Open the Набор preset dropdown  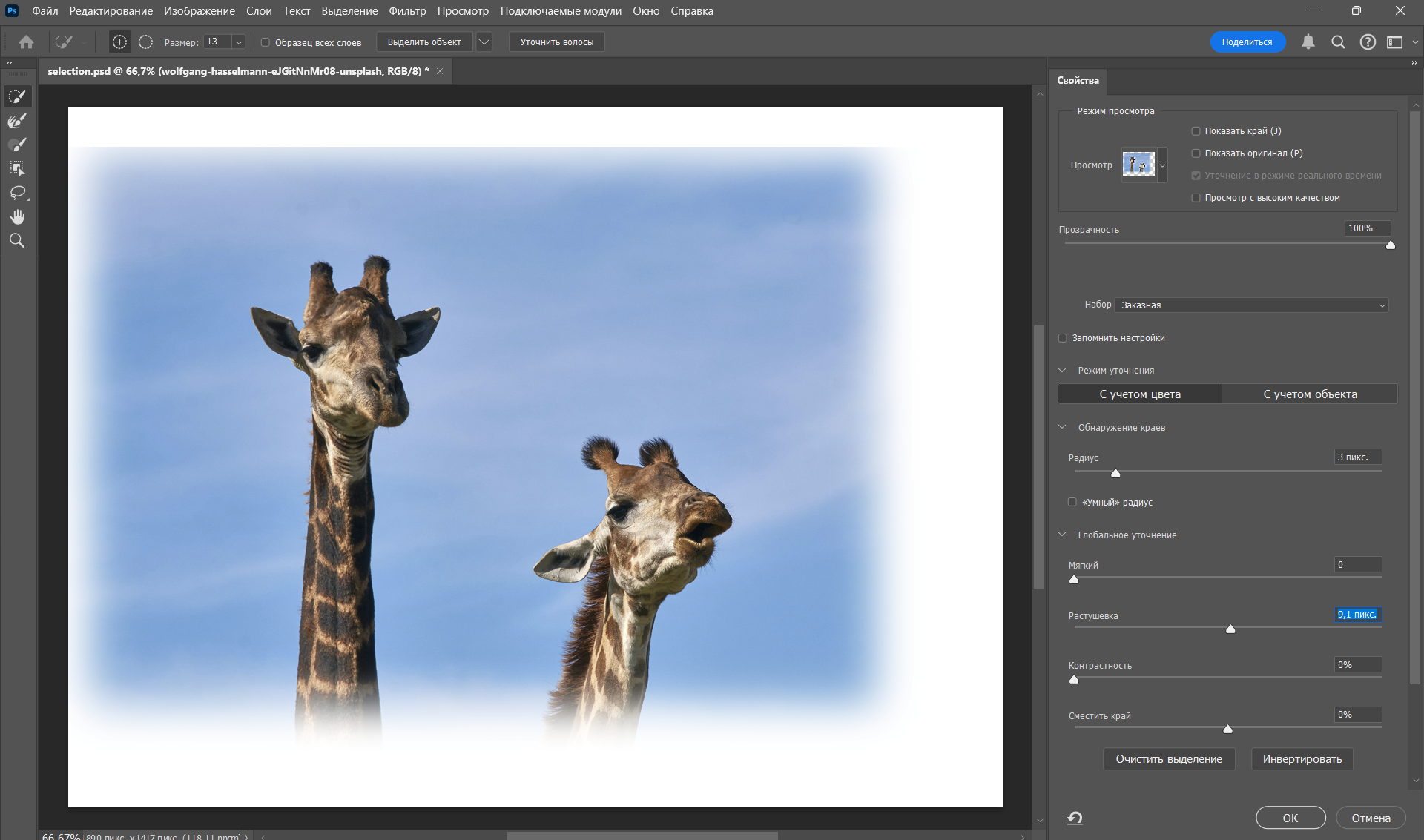pos(1252,305)
